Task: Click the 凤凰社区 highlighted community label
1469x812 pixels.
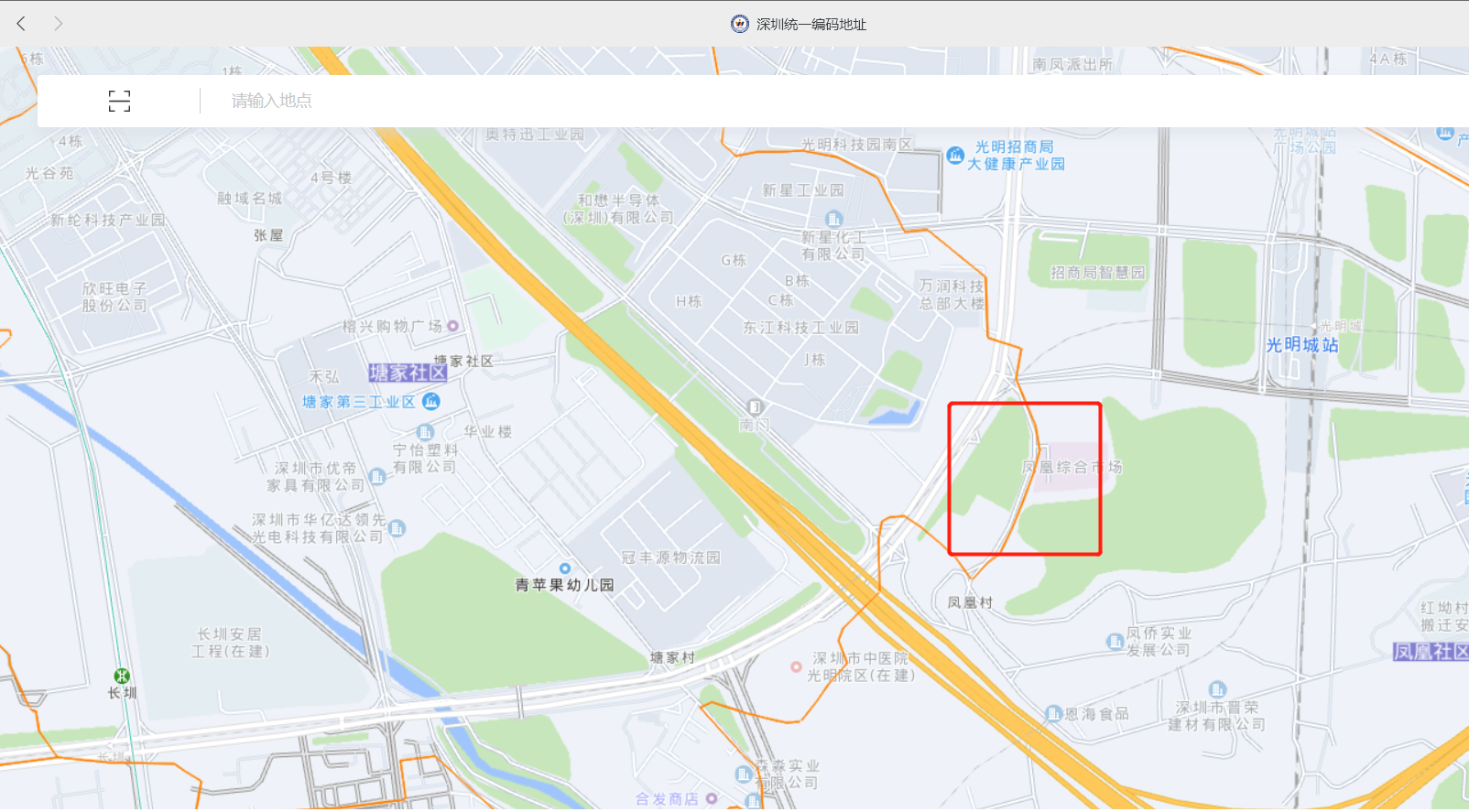Action: pyautogui.click(x=1431, y=652)
